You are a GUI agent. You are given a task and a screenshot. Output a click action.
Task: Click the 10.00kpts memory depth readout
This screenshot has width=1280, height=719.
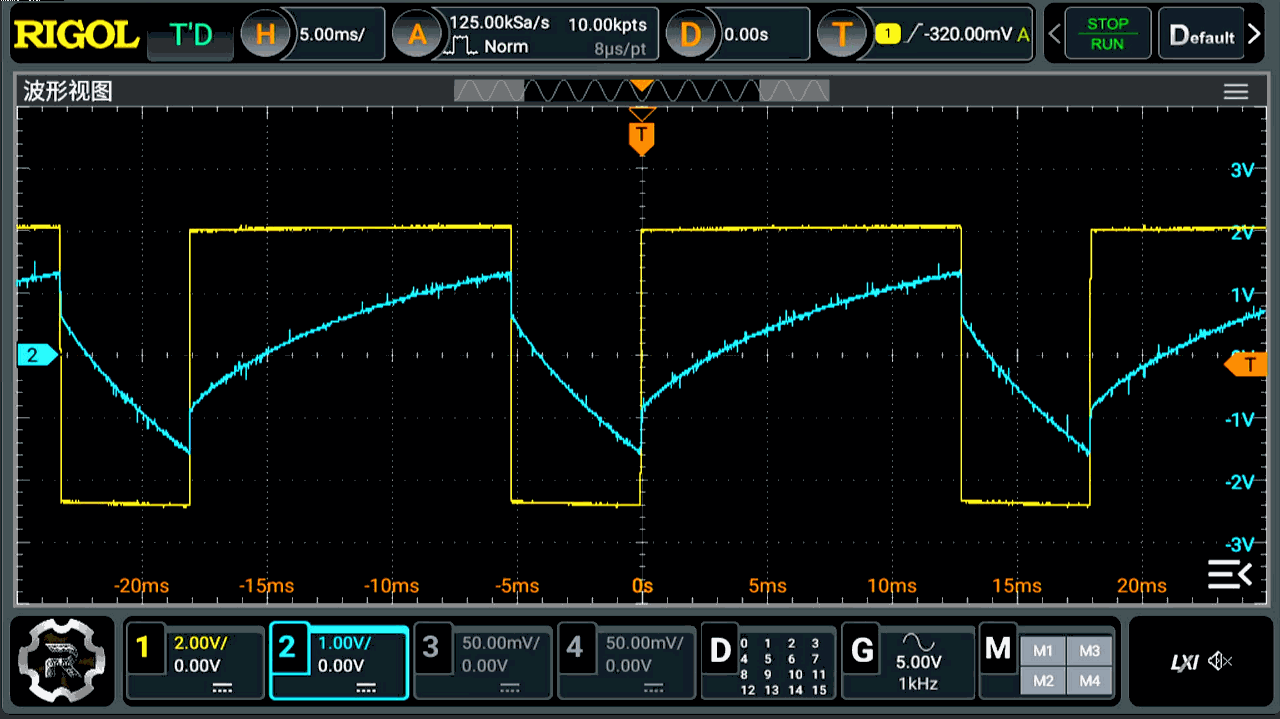607,24
